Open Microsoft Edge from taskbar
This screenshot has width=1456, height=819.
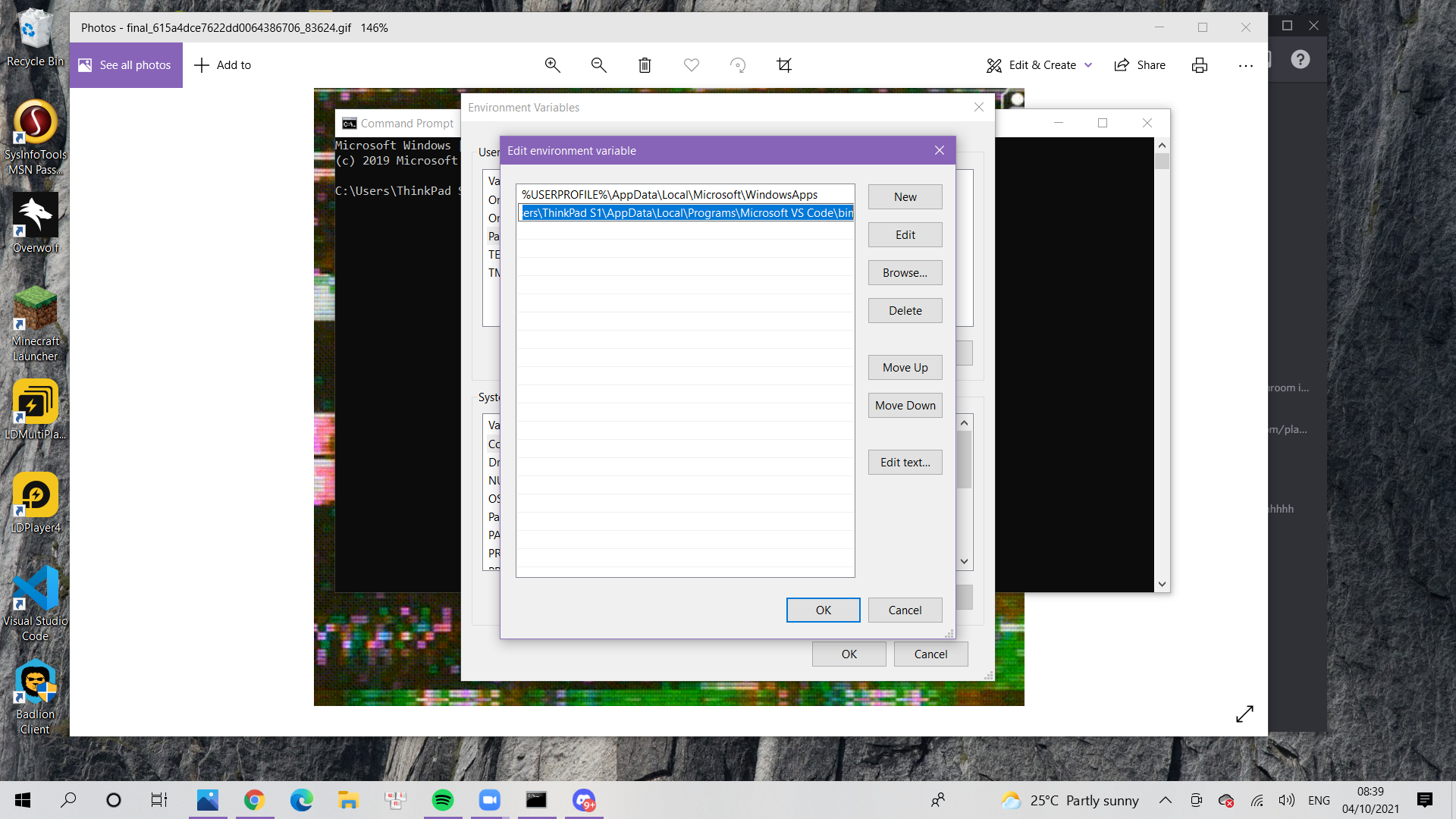(x=301, y=800)
